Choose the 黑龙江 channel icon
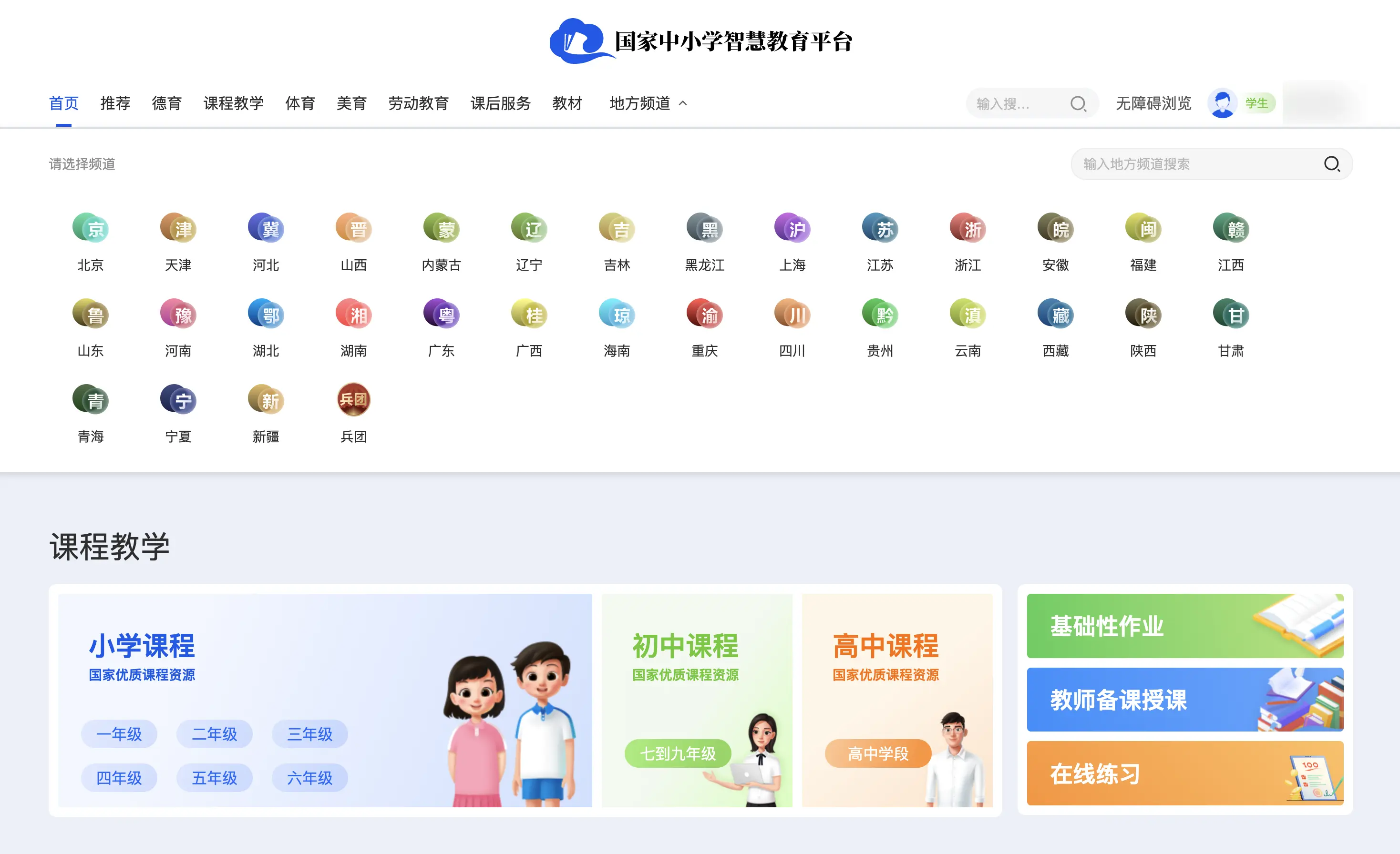 point(705,228)
